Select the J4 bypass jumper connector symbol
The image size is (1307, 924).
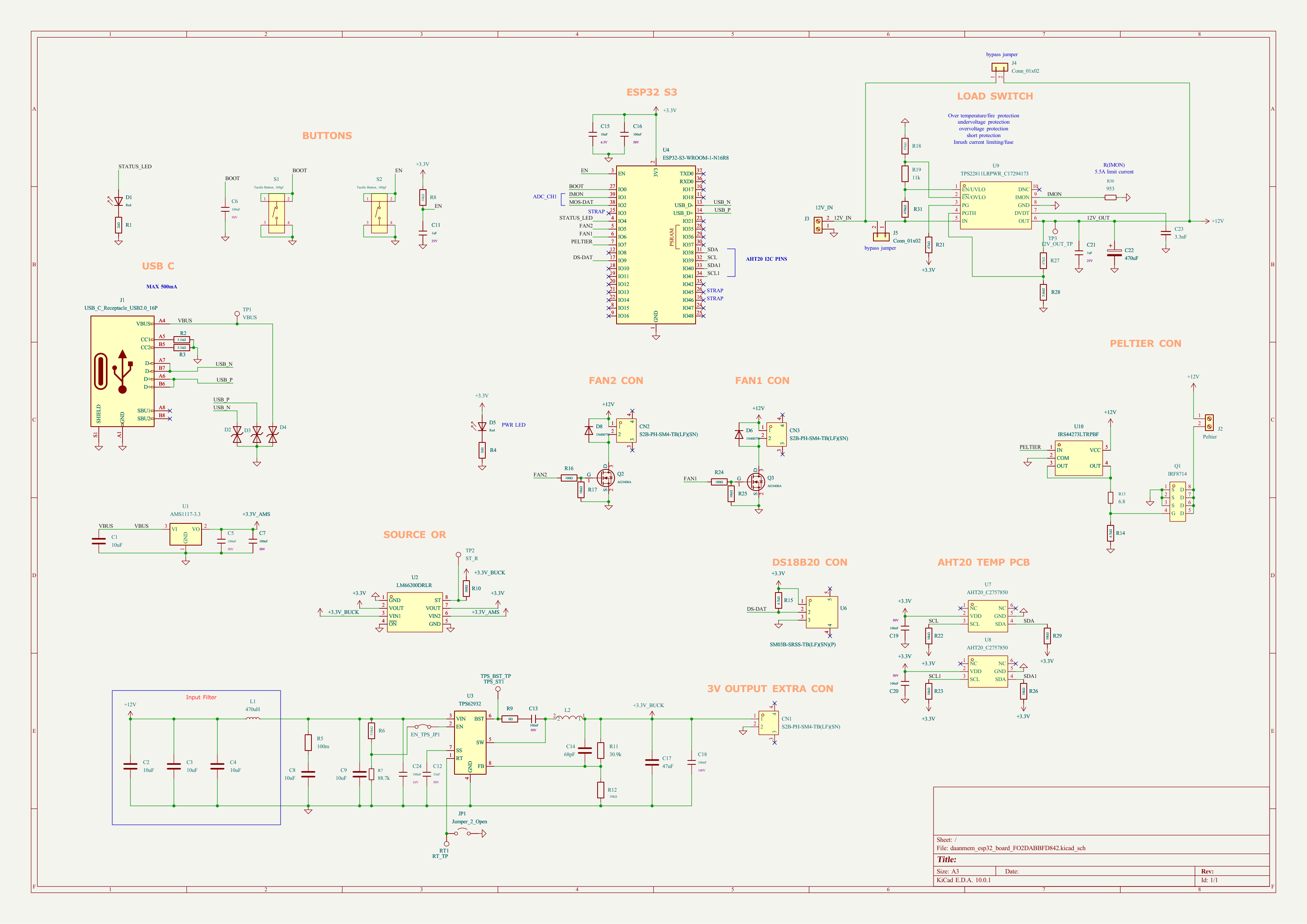[x=1000, y=68]
